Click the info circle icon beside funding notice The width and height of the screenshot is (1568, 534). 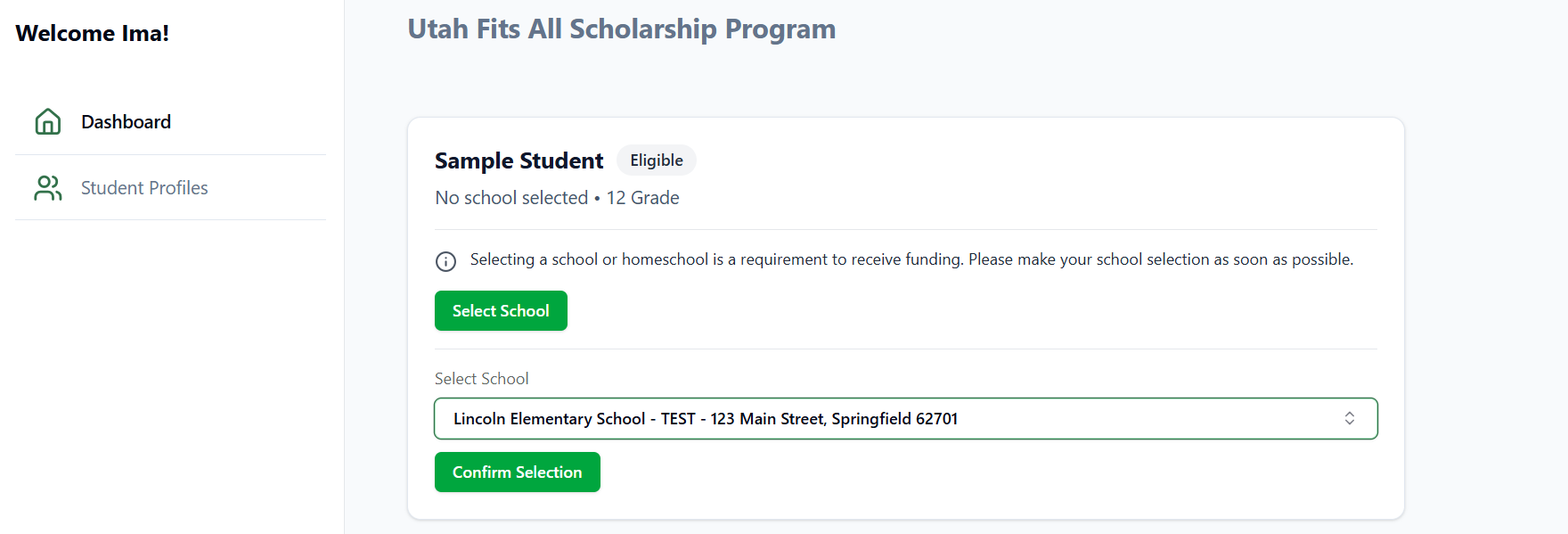click(445, 261)
